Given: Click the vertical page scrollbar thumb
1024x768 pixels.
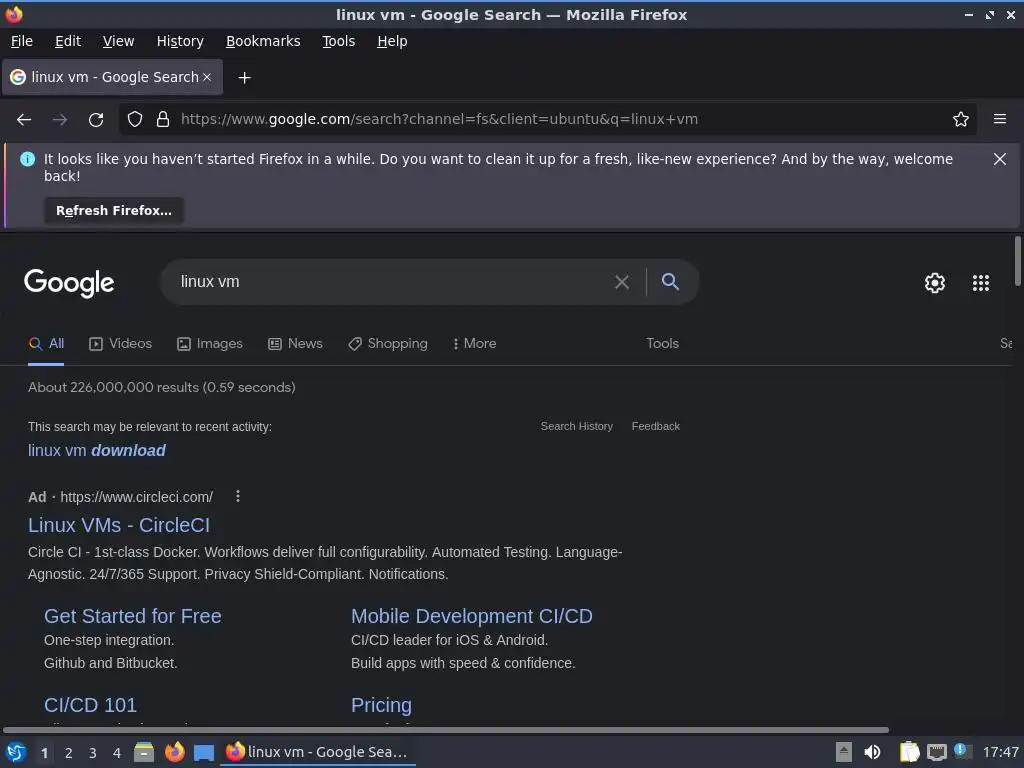Looking at the screenshot, I should point(1017,261).
